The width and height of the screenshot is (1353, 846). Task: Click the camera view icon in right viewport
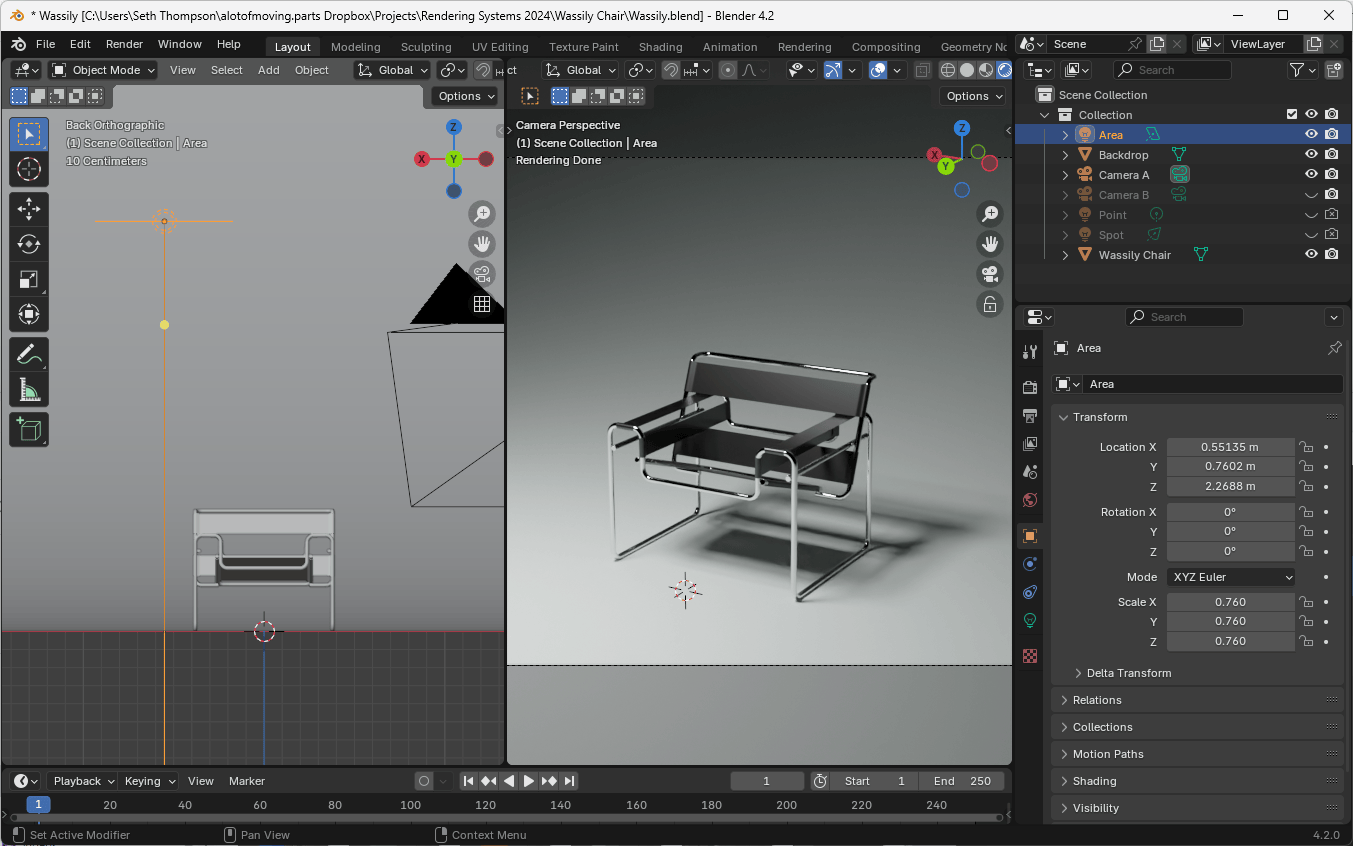pyautogui.click(x=990, y=274)
